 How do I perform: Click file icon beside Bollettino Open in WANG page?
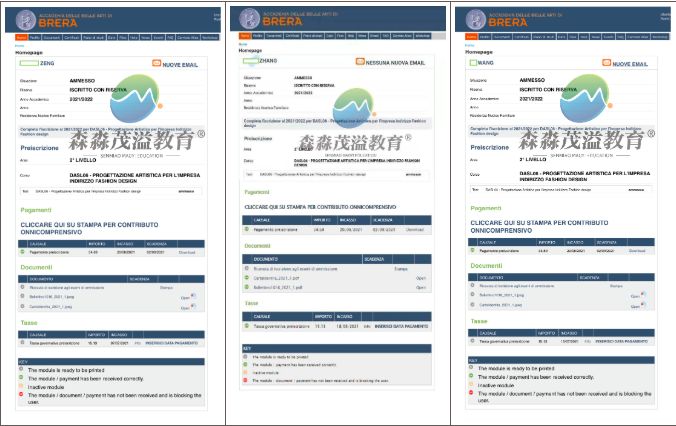[x=643, y=294]
